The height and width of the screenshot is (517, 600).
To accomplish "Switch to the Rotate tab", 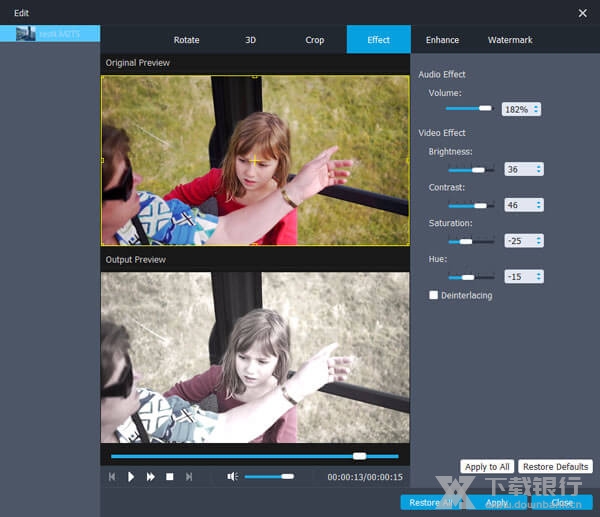I will click(x=187, y=40).
